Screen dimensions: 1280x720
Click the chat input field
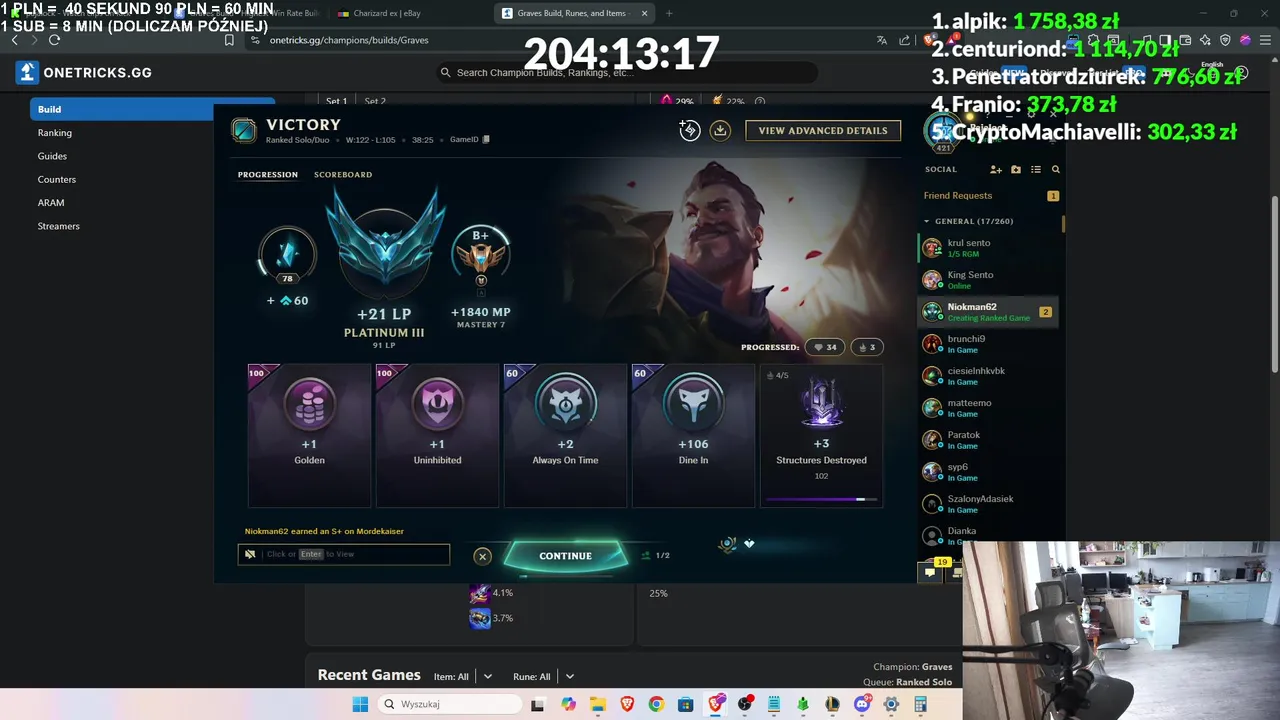(x=344, y=554)
